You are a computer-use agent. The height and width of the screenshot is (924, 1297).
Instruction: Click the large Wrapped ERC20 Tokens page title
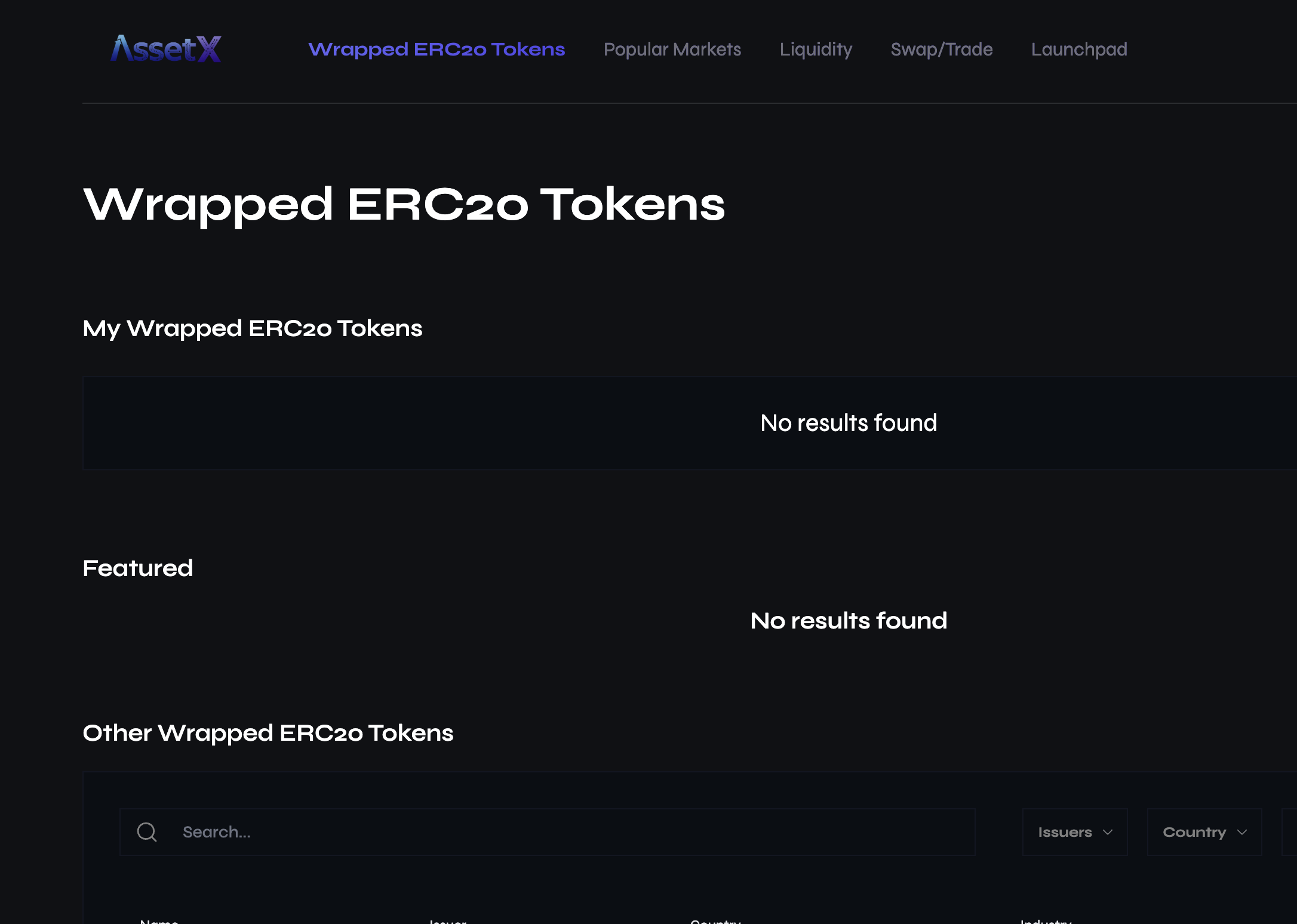tap(404, 204)
